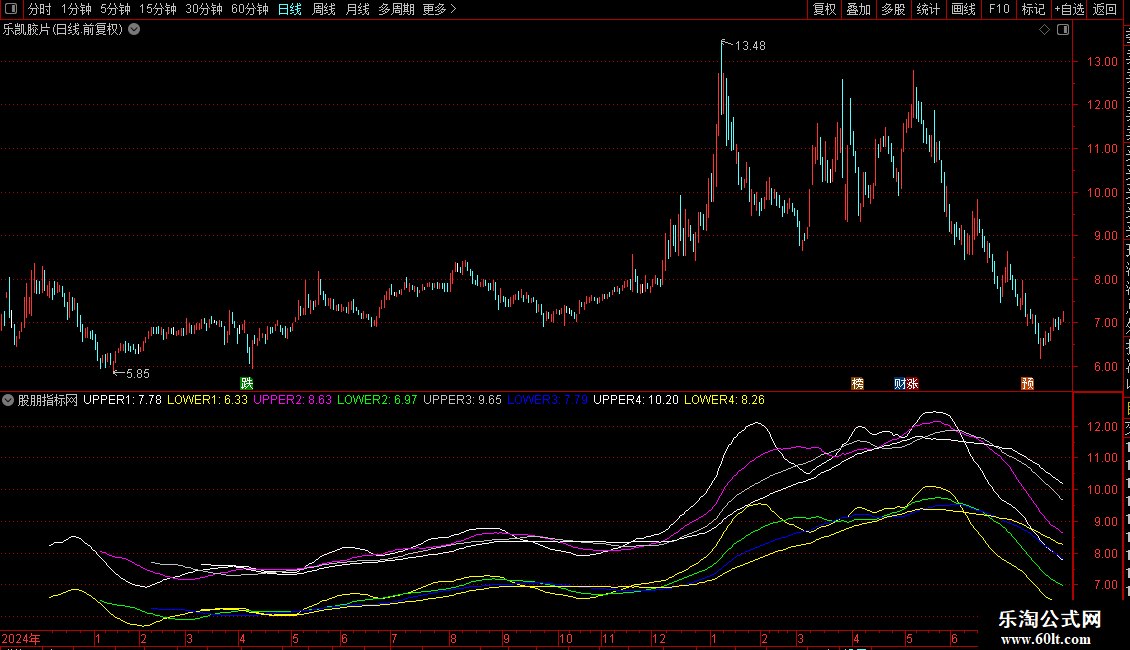Click the 涨 event marker

(x=912, y=383)
